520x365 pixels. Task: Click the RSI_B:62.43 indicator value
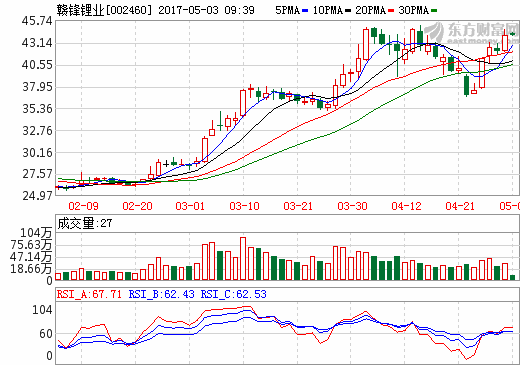[161, 294]
